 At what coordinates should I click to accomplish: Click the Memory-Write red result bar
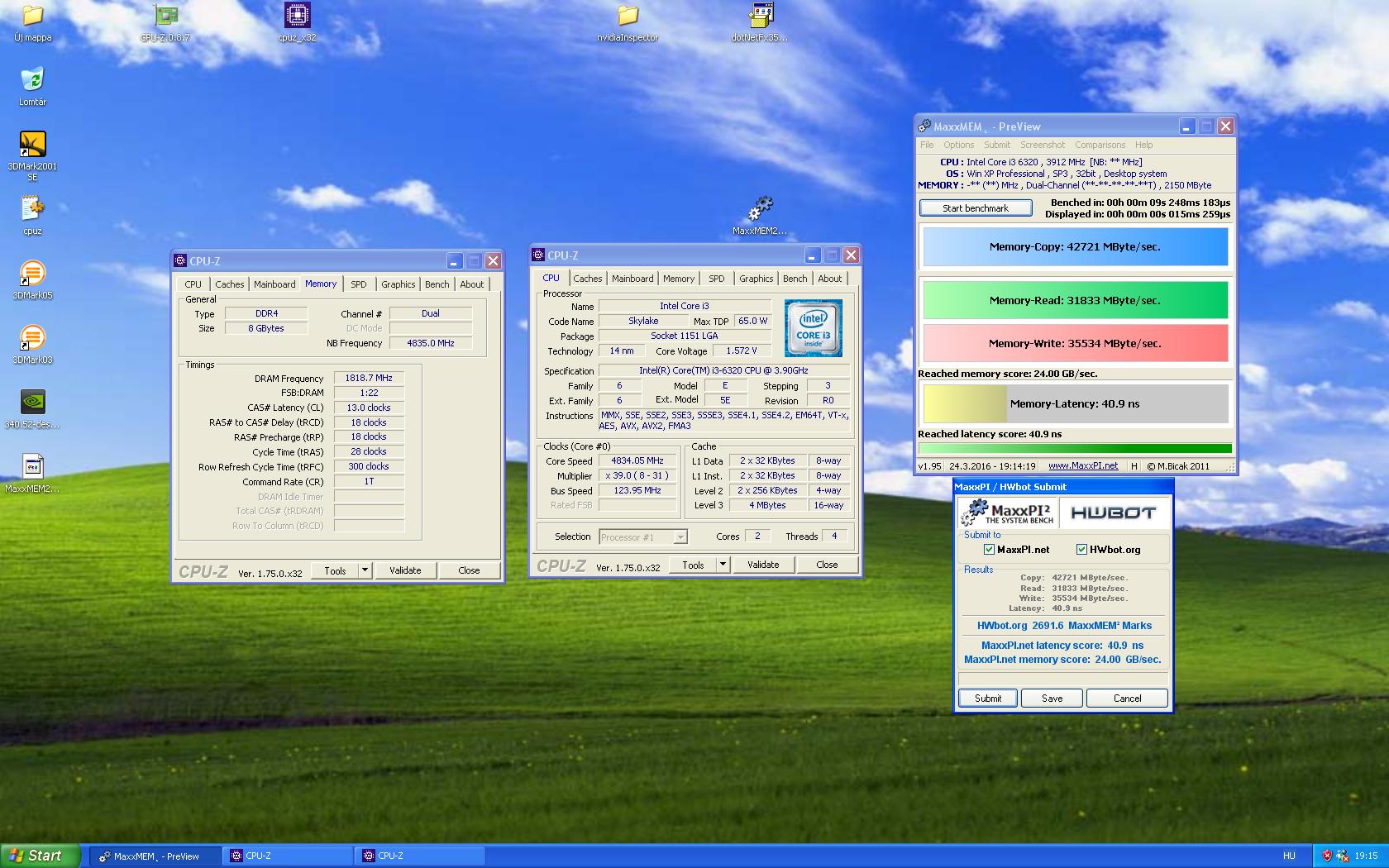tap(1075, 343)
